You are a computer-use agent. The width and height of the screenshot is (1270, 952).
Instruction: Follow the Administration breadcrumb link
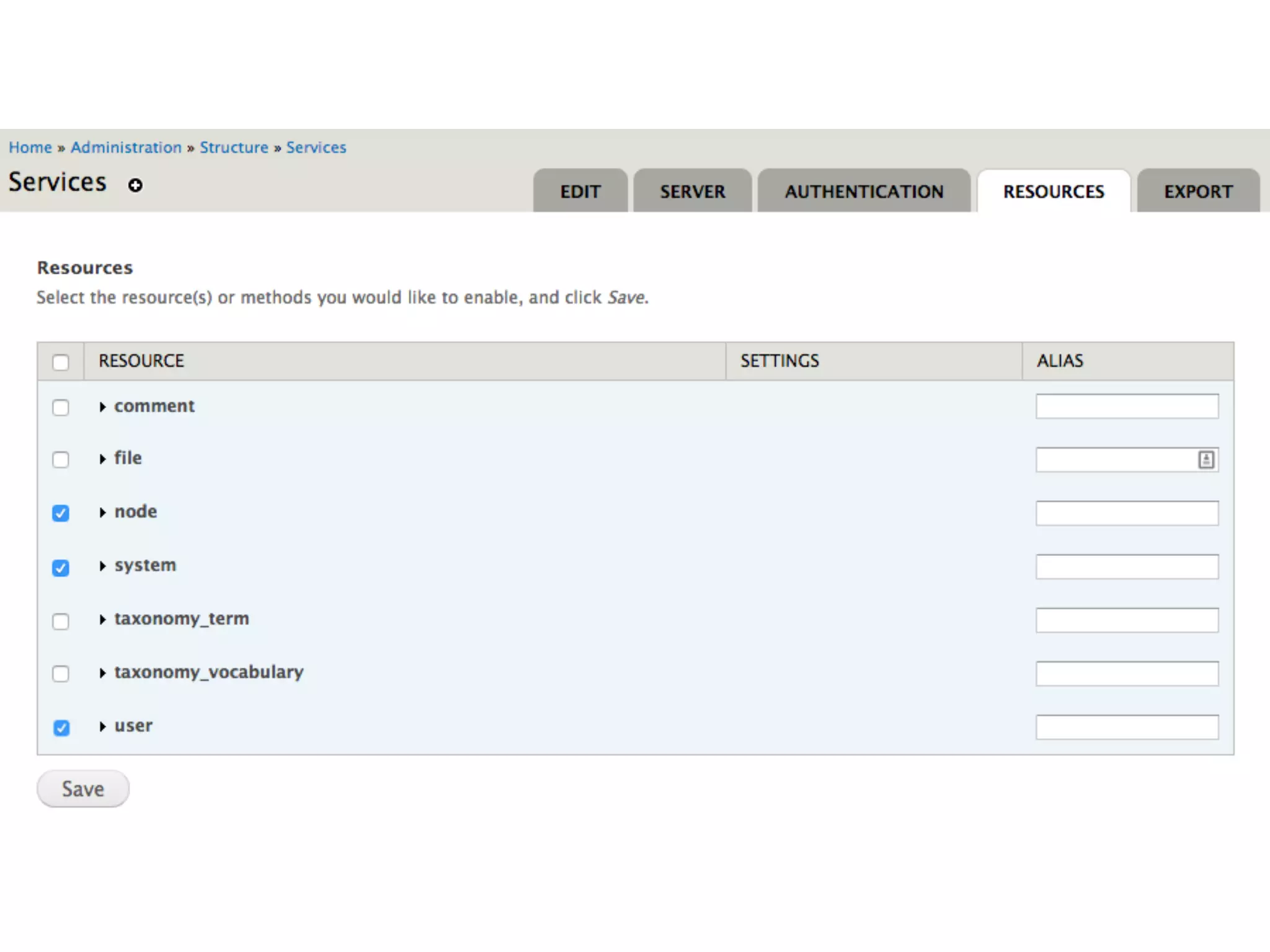(x=126, y=148)
